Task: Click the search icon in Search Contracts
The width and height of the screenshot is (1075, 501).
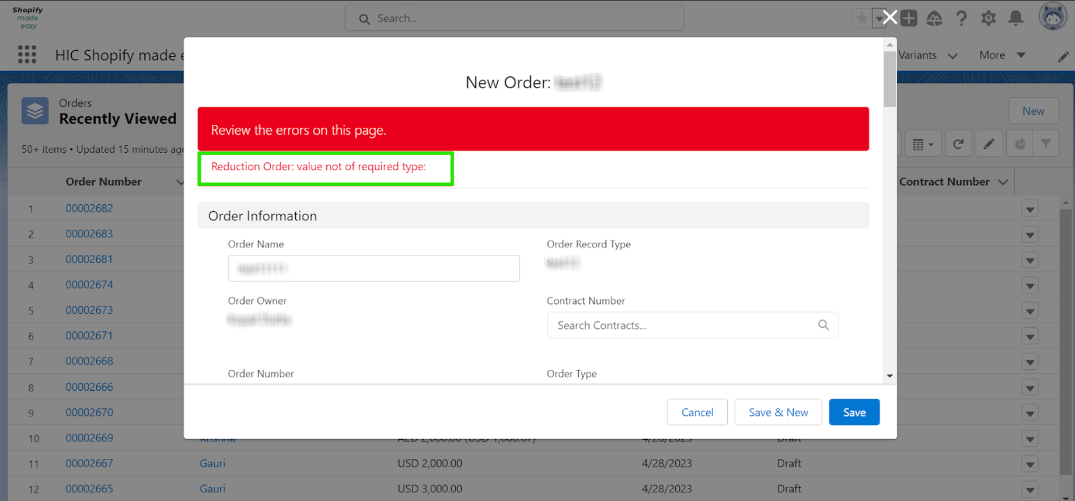Action: 823,325
